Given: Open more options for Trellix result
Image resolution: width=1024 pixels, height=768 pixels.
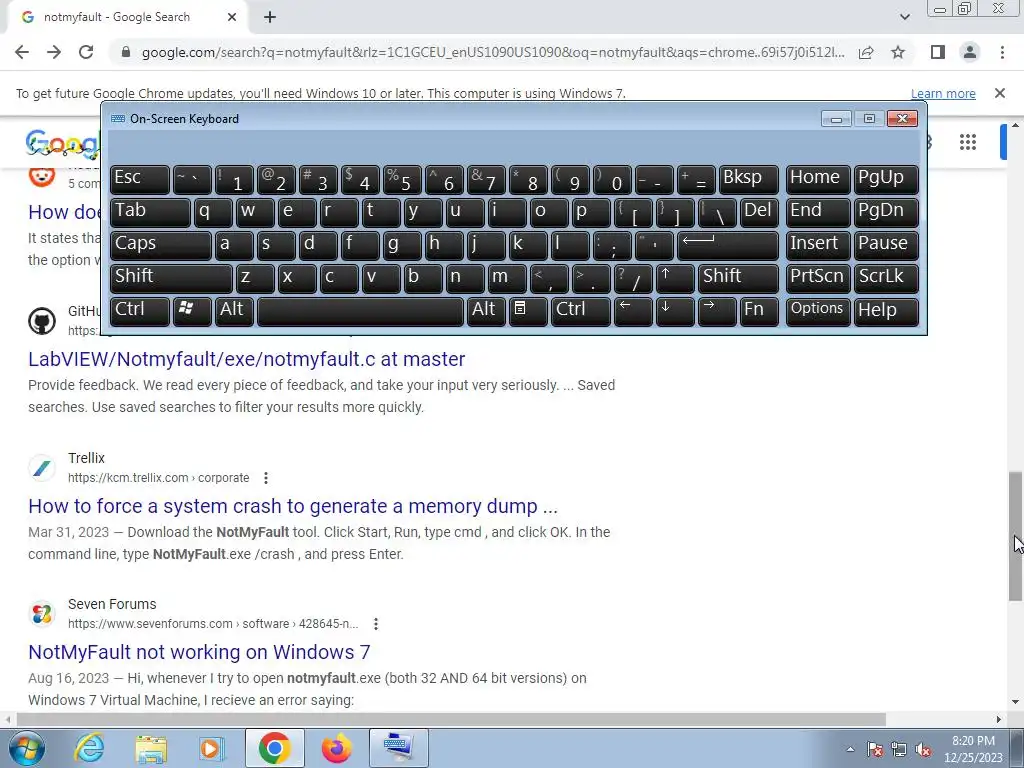Looking at the screenshot, I should click(266, 478).
